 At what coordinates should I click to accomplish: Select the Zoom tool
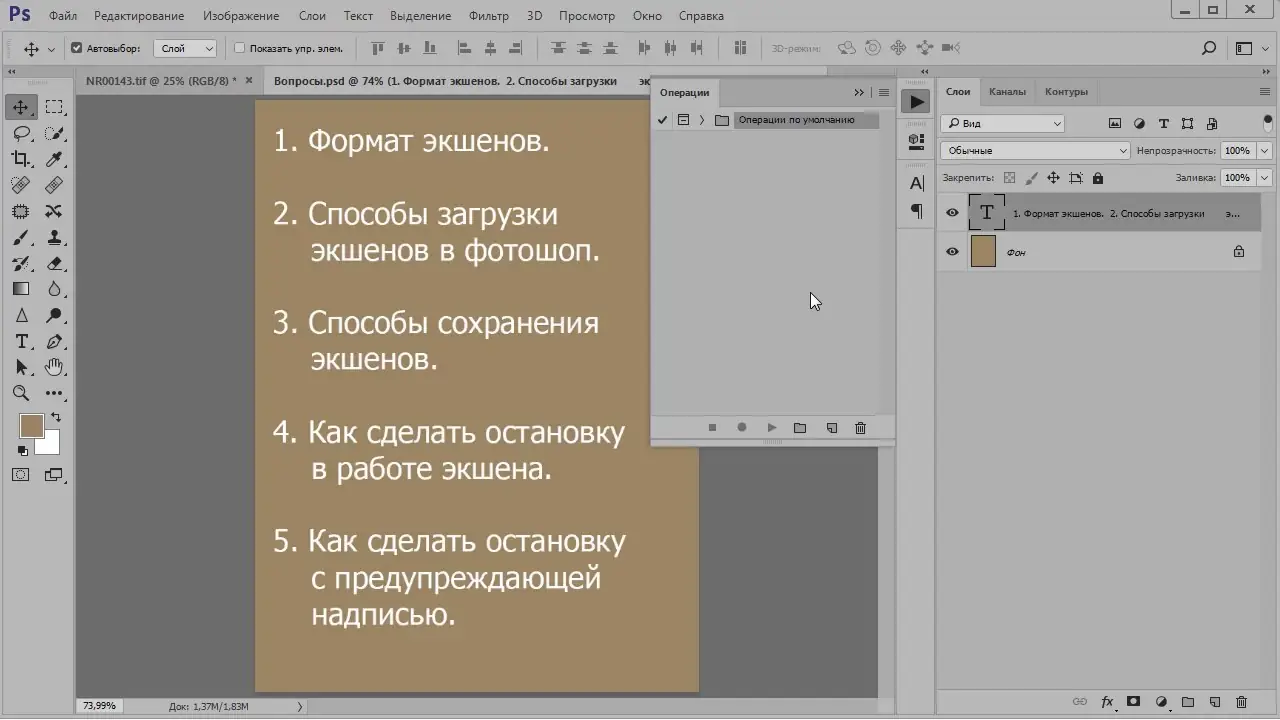coord(21,393)
